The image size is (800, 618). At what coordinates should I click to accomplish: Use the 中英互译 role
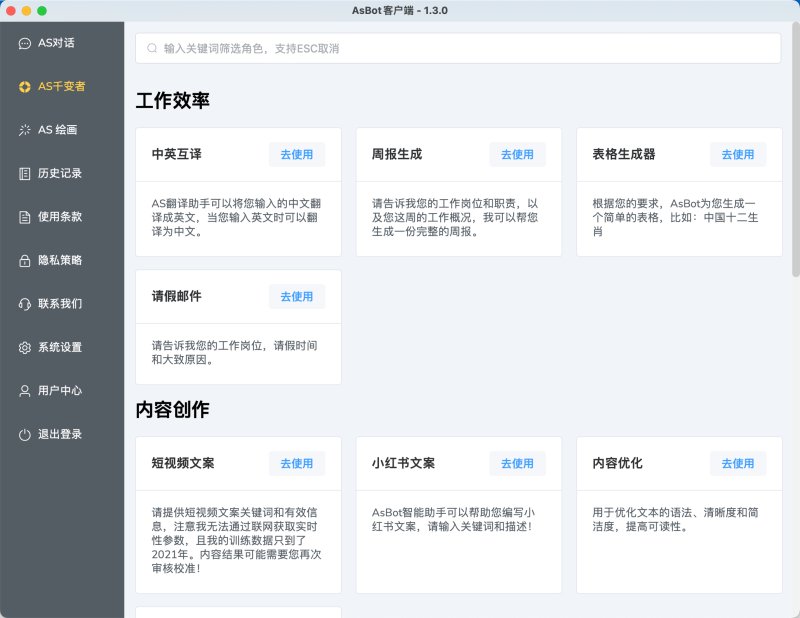pos(297,155)
